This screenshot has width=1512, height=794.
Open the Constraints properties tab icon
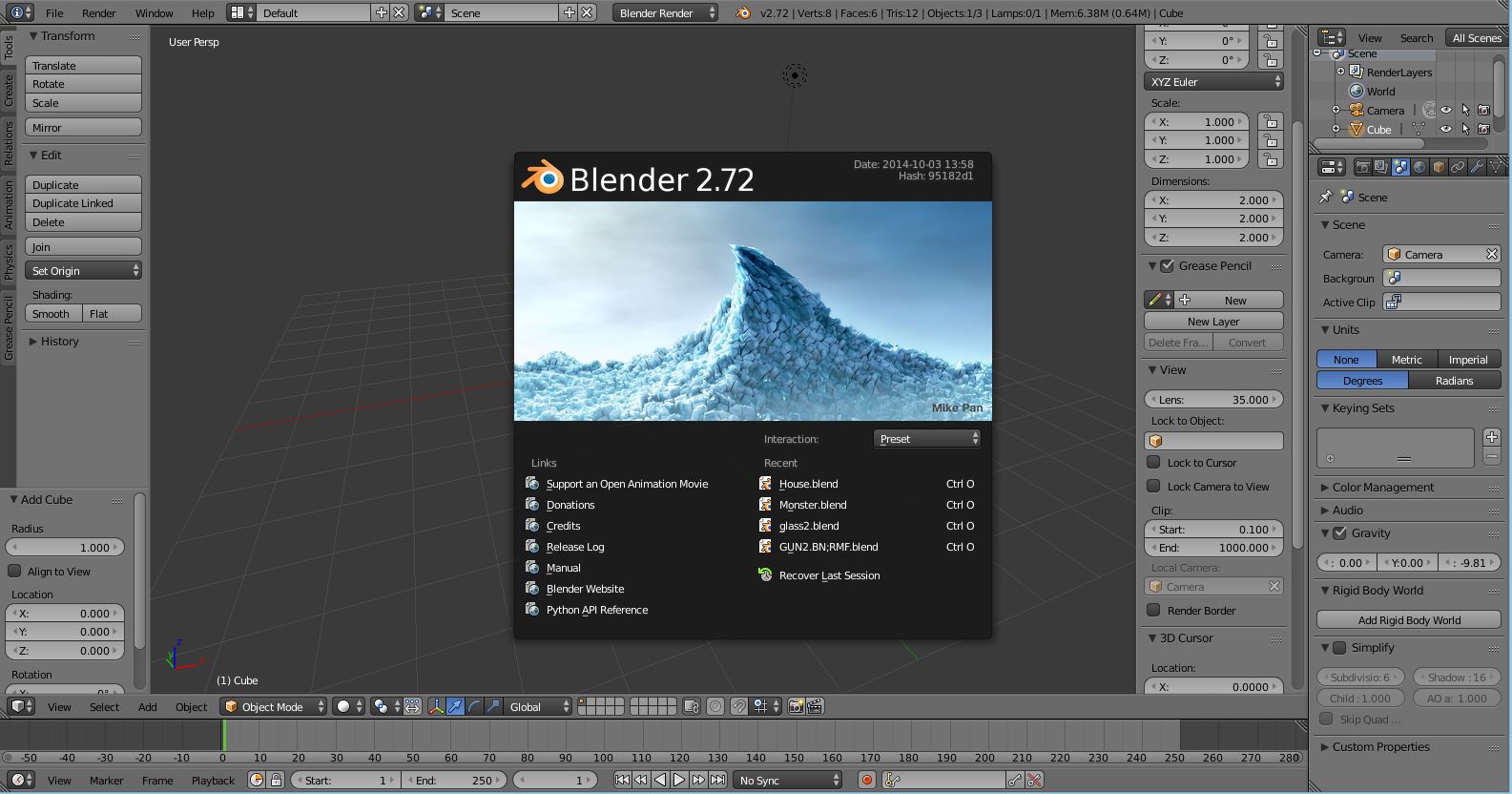point(1458,167)
